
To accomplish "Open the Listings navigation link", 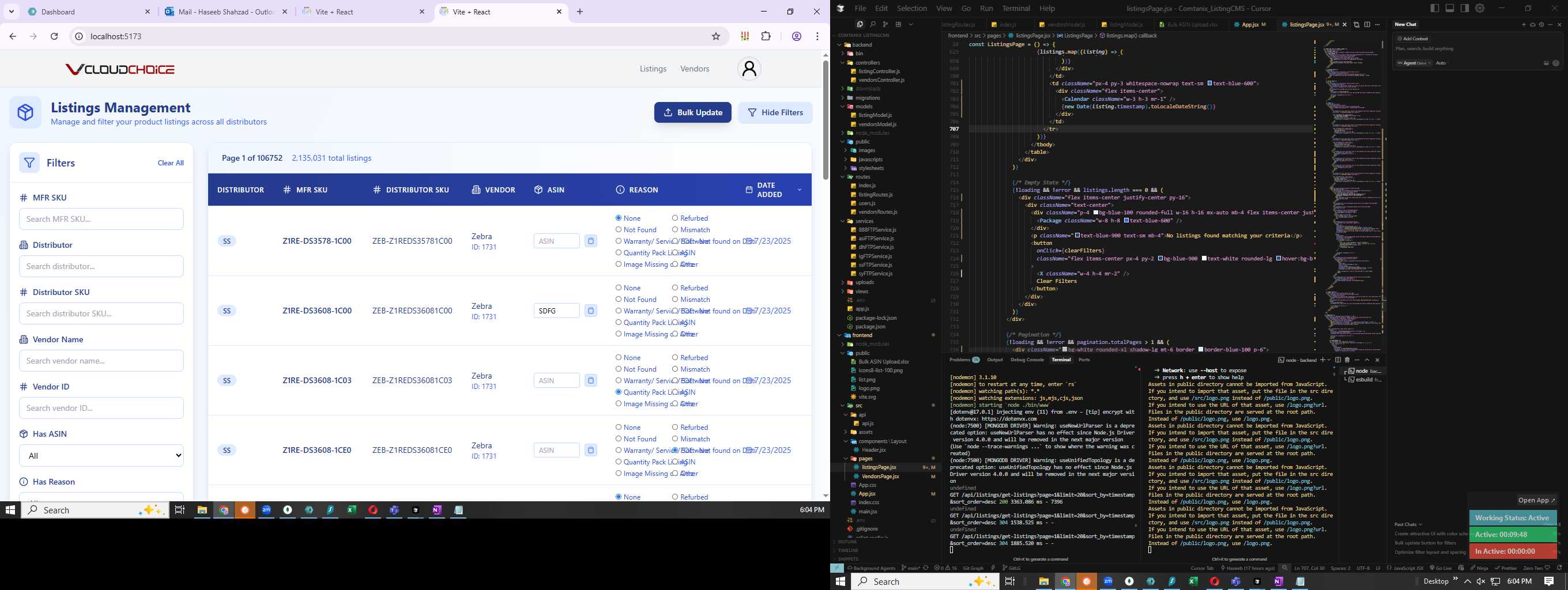I will [x=653, y=69].
